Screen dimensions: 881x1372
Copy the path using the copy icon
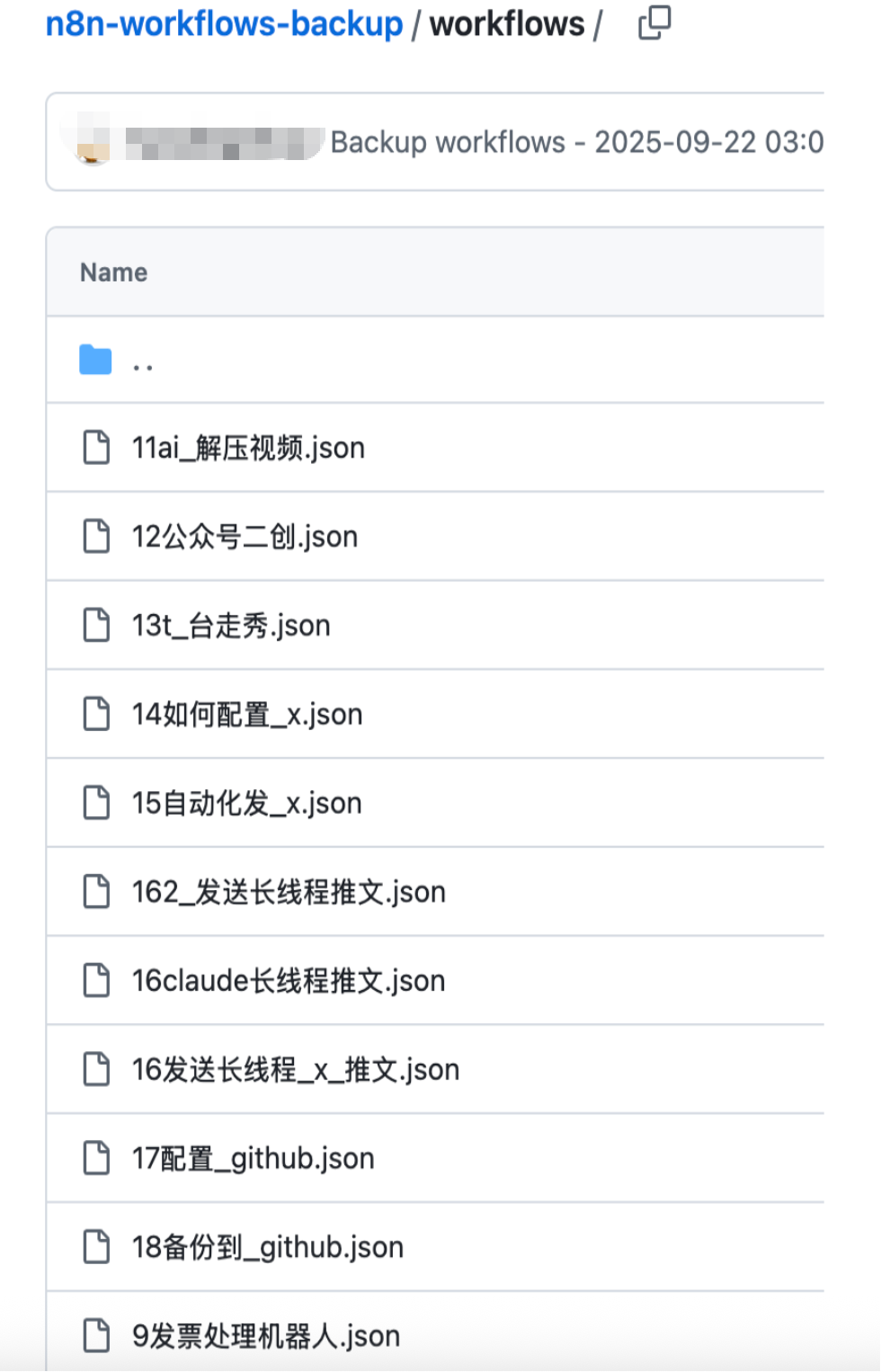pyautogui.click(x=654, y=22)
